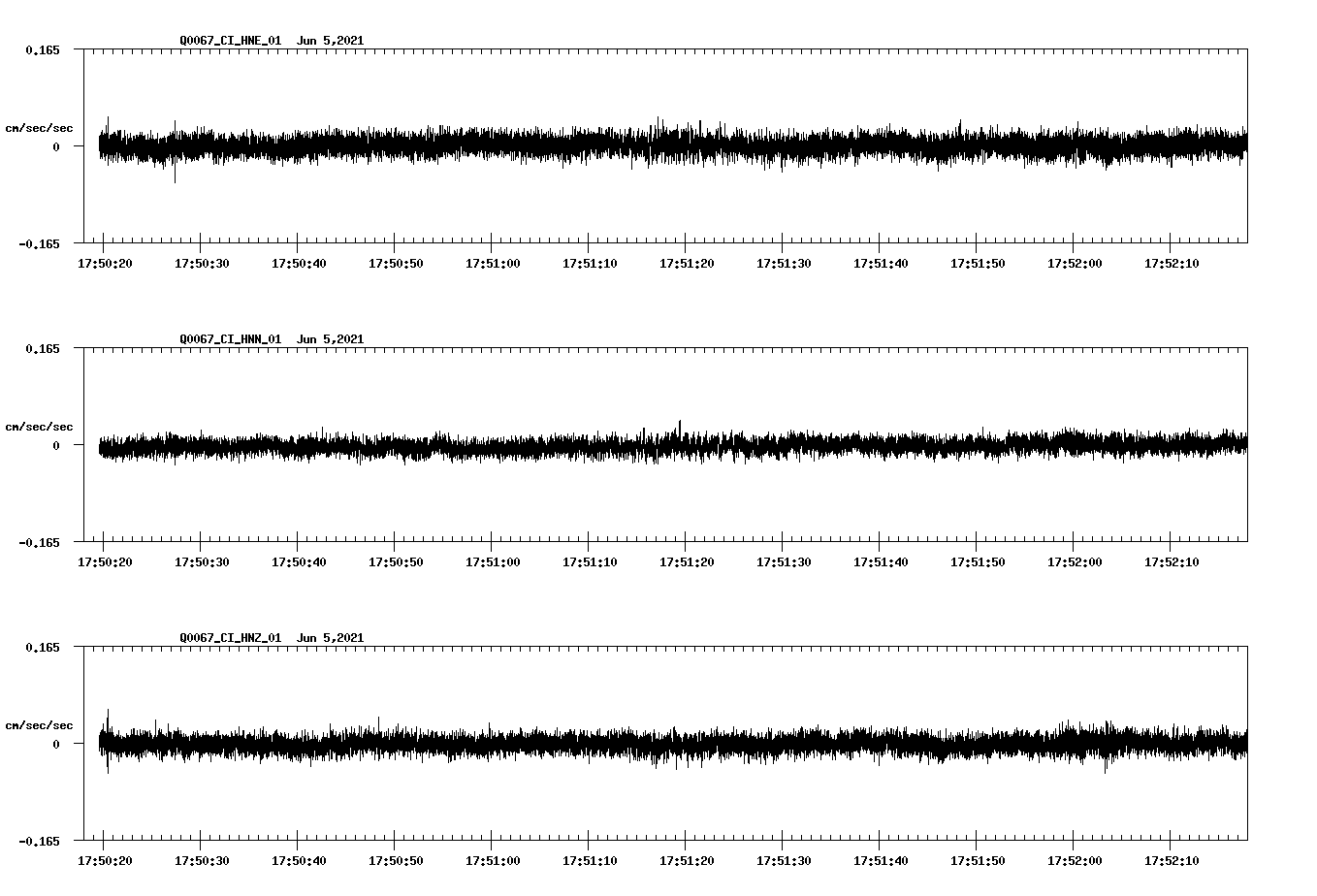The width and height of the screenshot is (1317, 896).
Task: Click the cm/sec/sec label on the HNZ plot
Action: [x=40, y=723]
